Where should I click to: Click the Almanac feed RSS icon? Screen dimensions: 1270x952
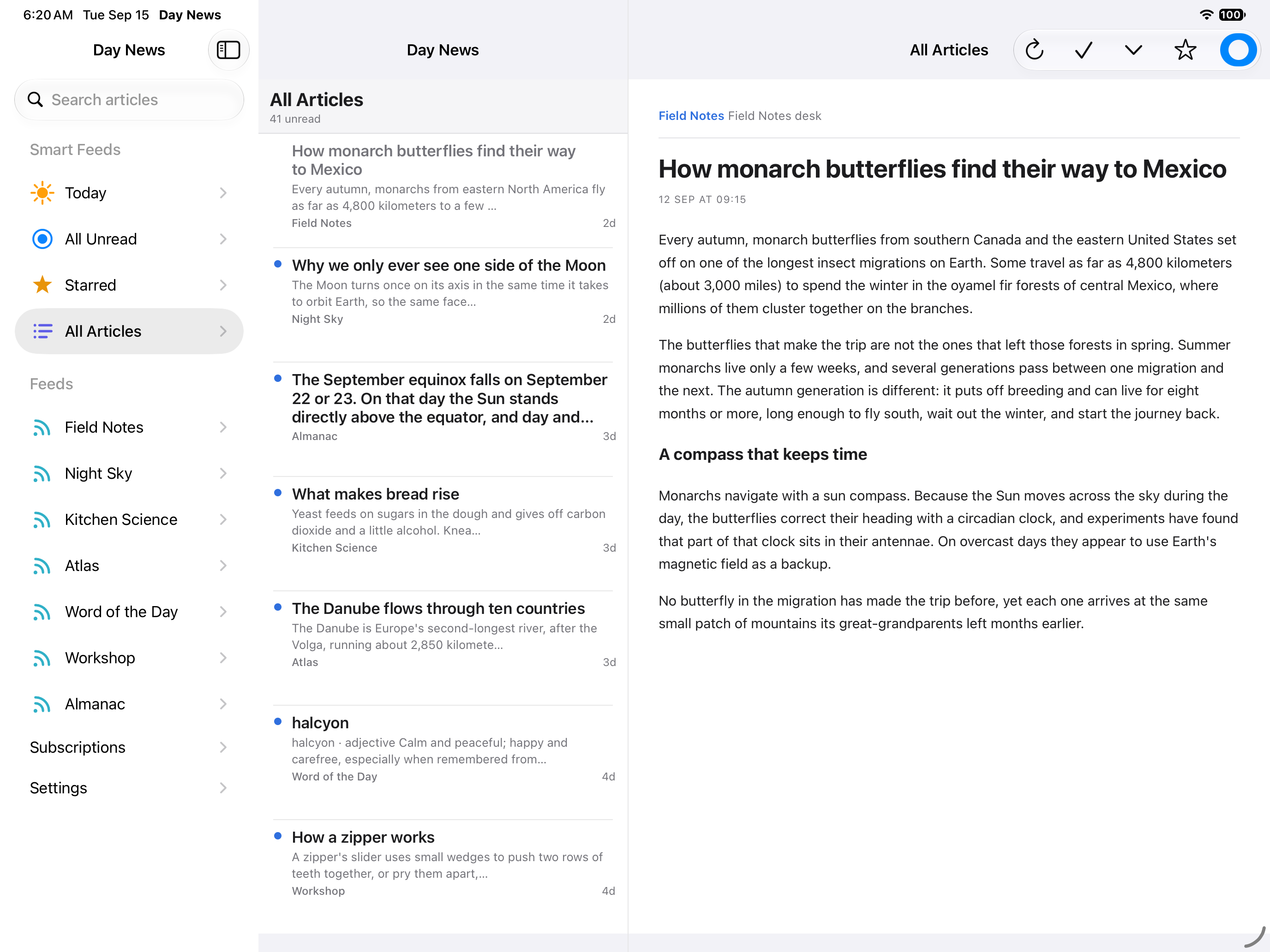tap(42, 705)
